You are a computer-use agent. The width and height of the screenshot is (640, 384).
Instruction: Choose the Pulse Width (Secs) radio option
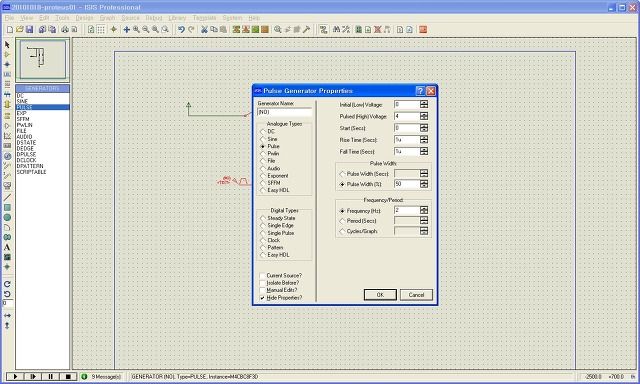(342, 174)
